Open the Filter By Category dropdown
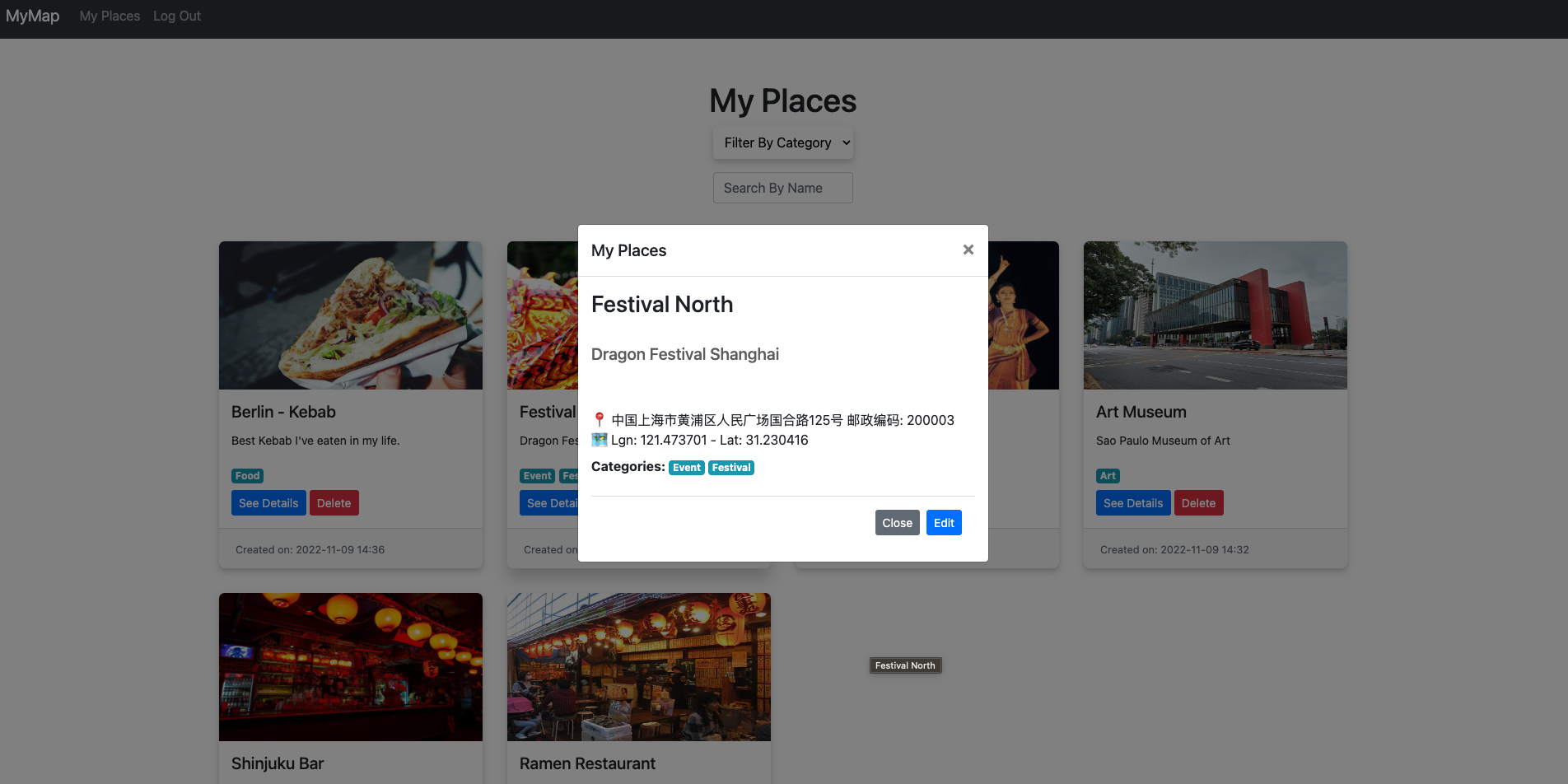 [x=782, y=142]
